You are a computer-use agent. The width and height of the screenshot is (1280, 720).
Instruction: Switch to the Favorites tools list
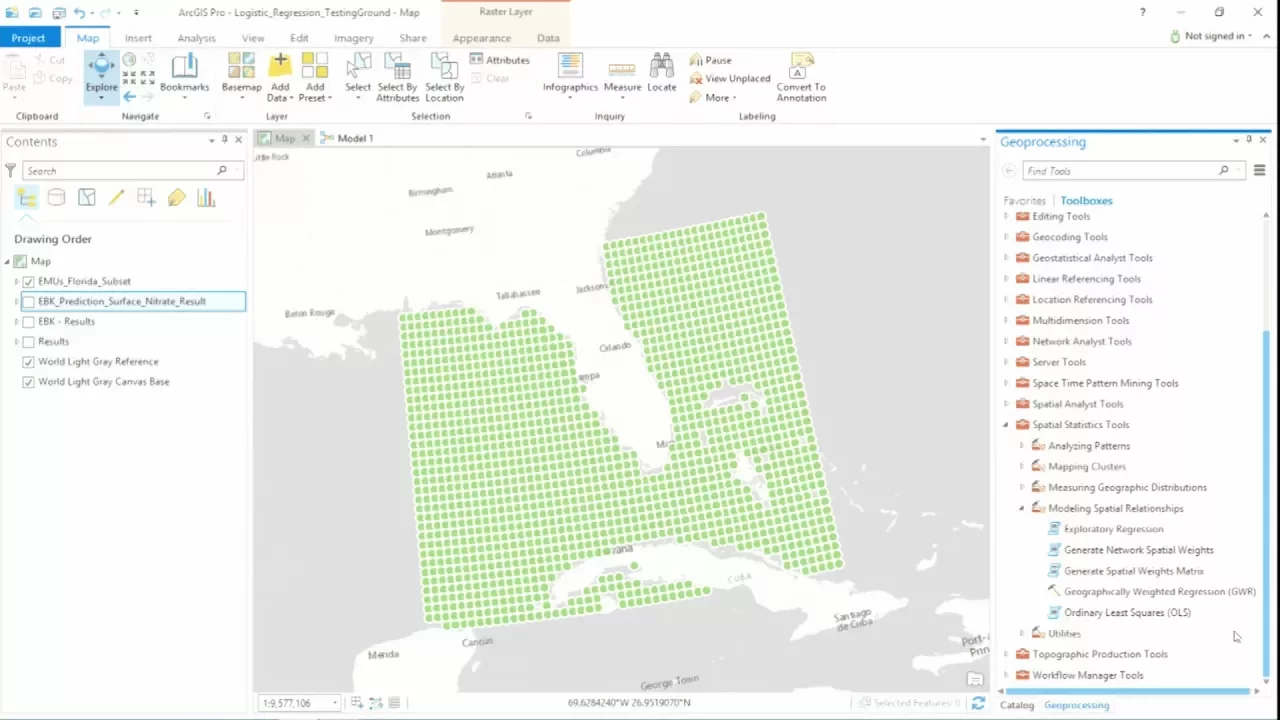[x=1024, y=201]
